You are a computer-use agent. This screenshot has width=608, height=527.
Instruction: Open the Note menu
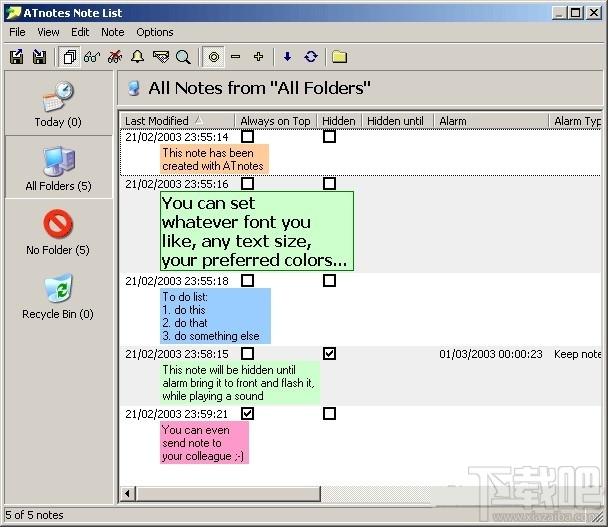tap(112, 32)
